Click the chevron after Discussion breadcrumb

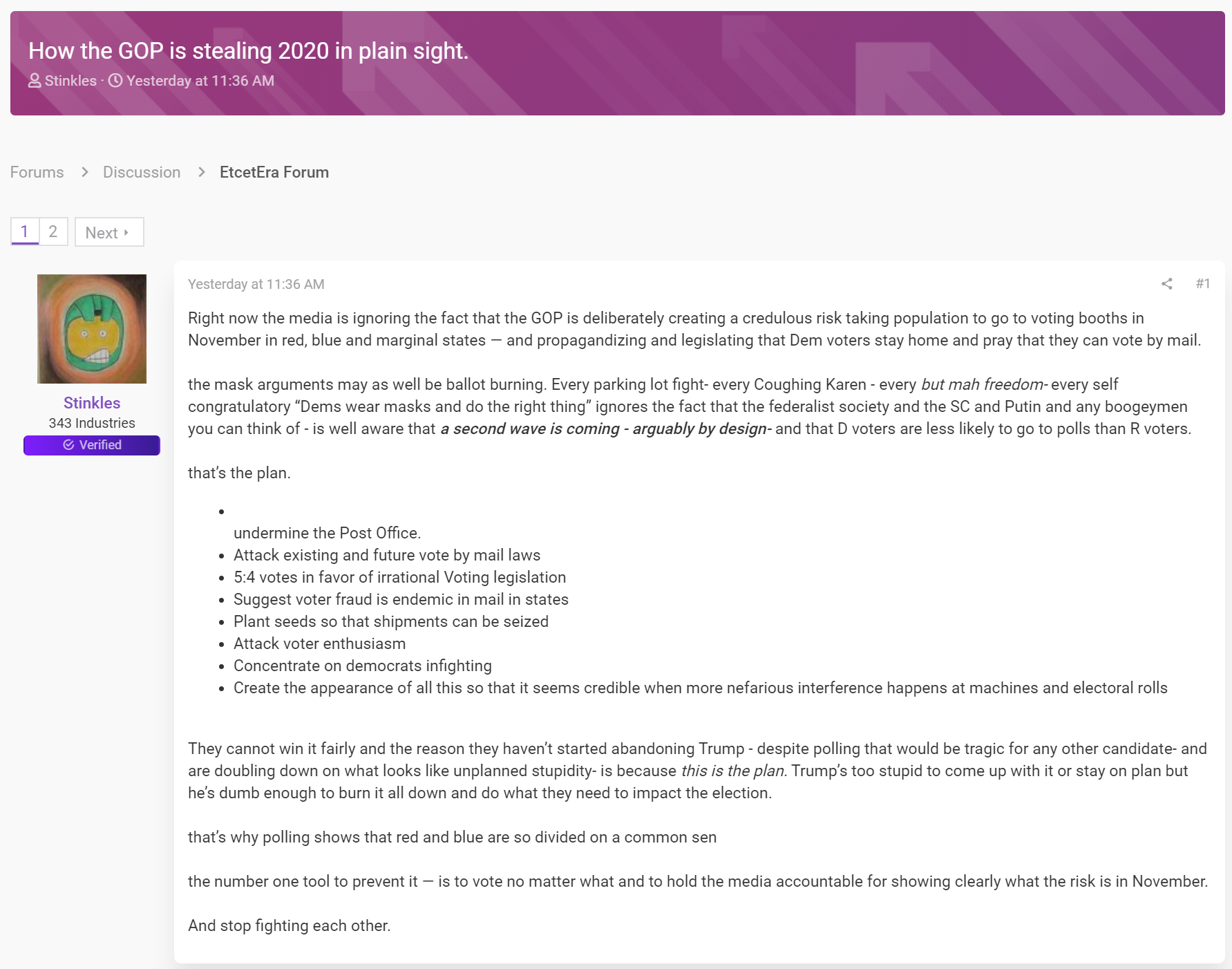(202, 172)
